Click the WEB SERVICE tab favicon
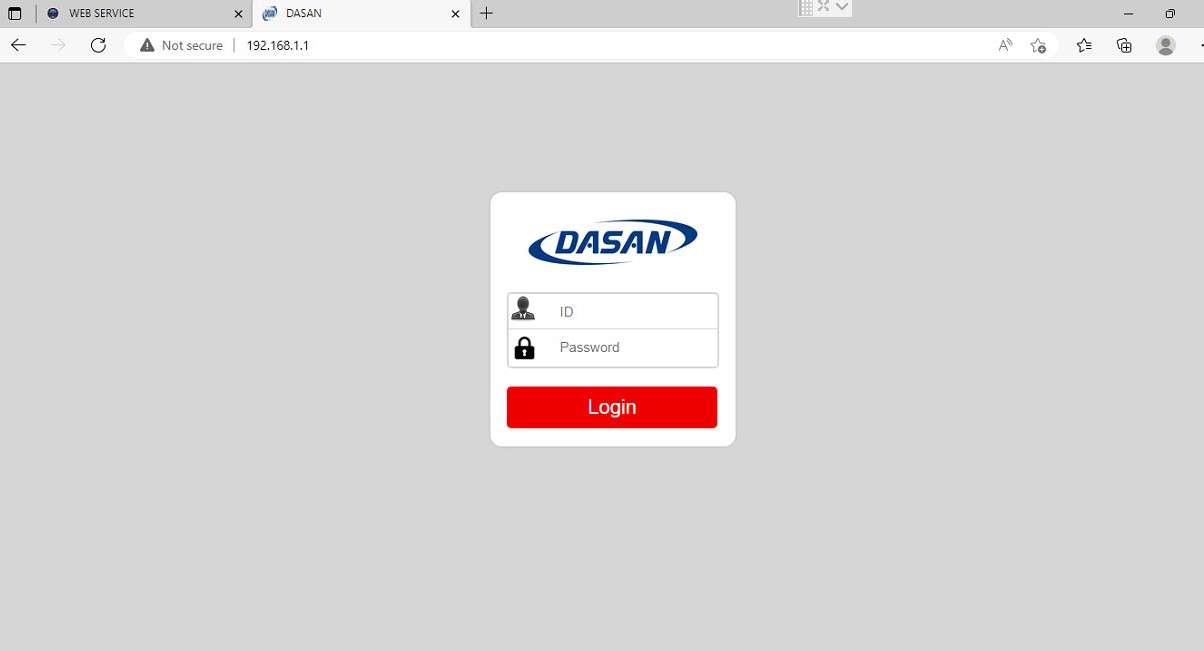 tap(53, 14)
